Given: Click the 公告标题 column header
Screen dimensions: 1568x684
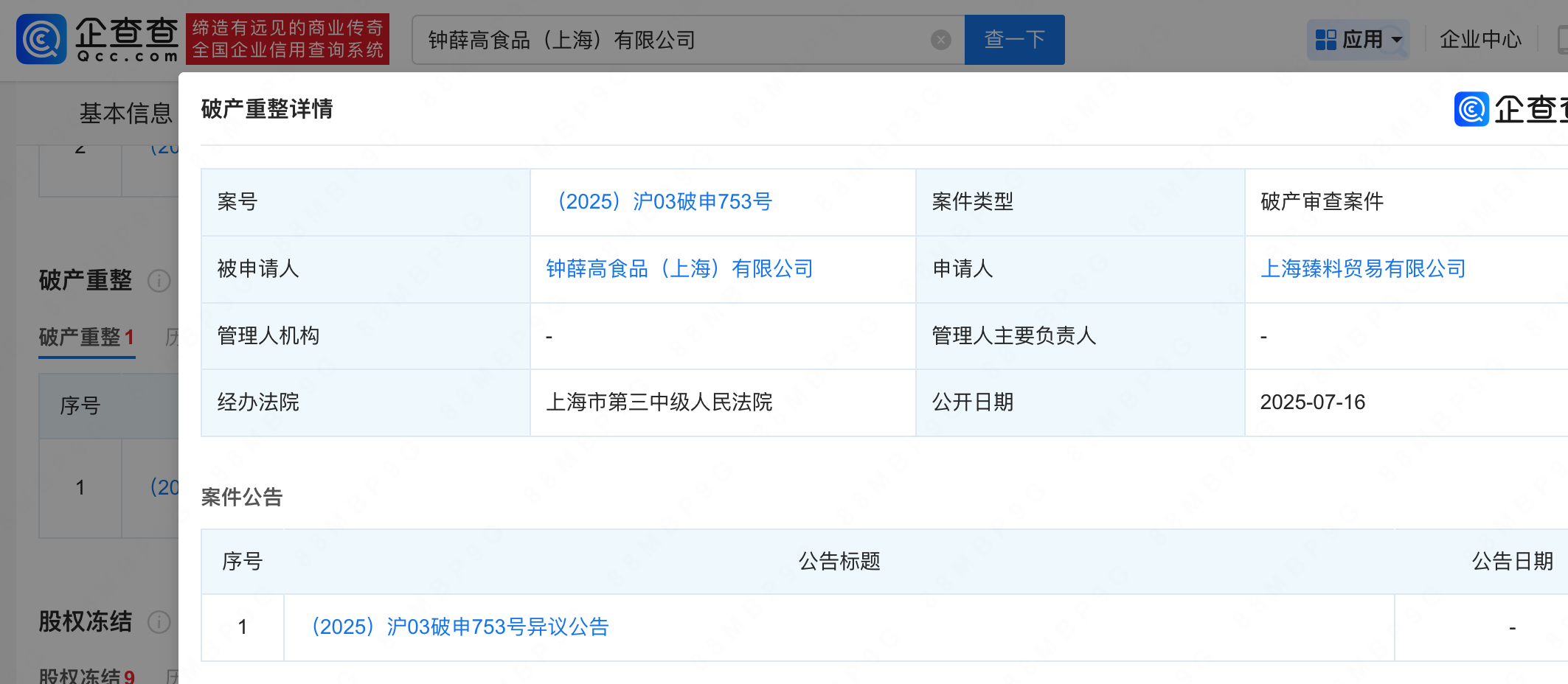Looking at the screenshot, I should pos(839,562).
